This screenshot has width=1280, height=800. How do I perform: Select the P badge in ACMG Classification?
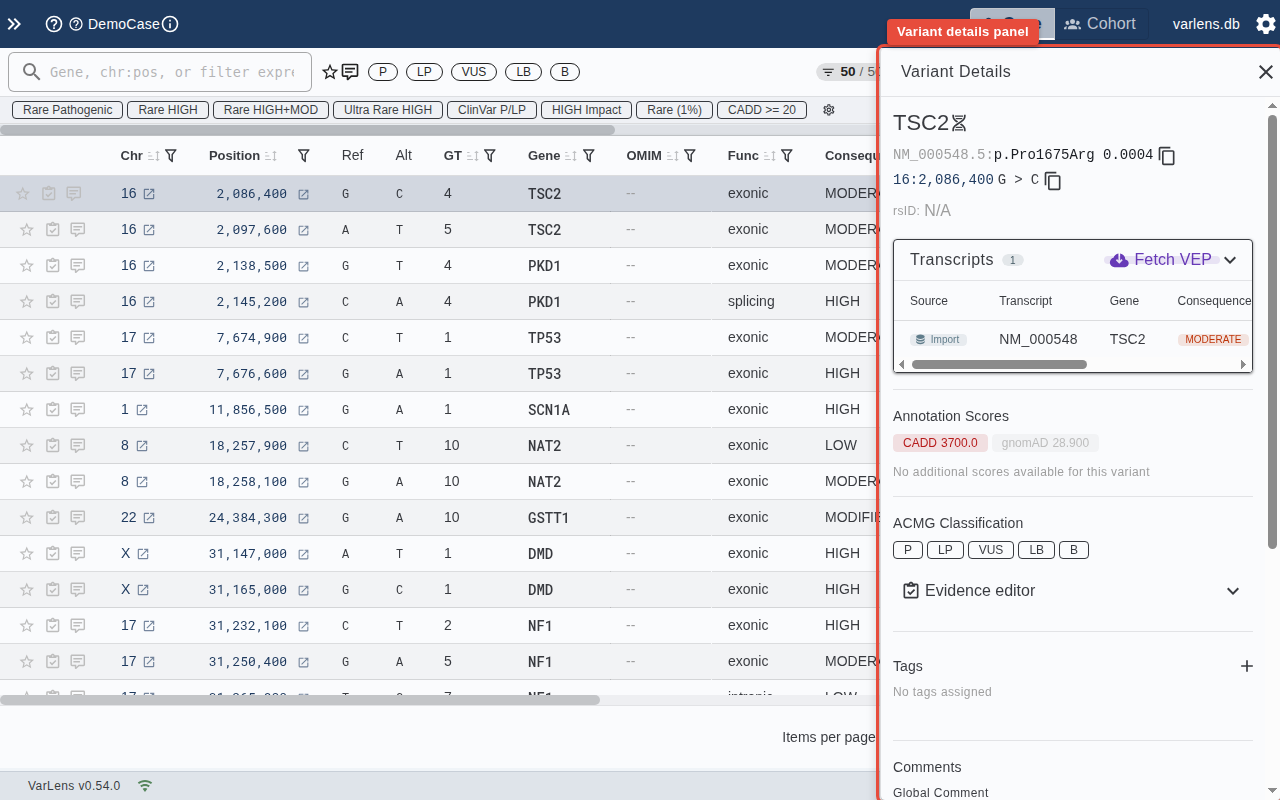pyautogui.click(x=907, y=549)
